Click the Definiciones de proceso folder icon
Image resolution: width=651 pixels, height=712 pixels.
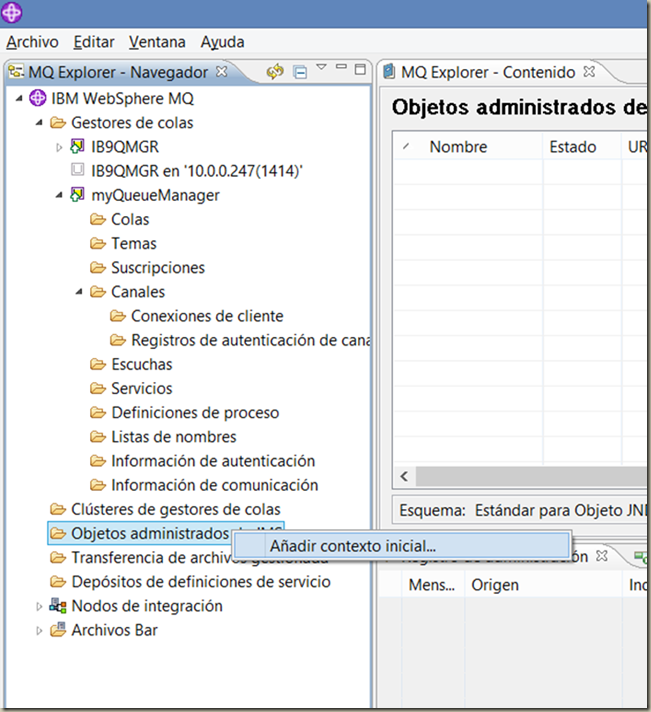click(98, 412)
